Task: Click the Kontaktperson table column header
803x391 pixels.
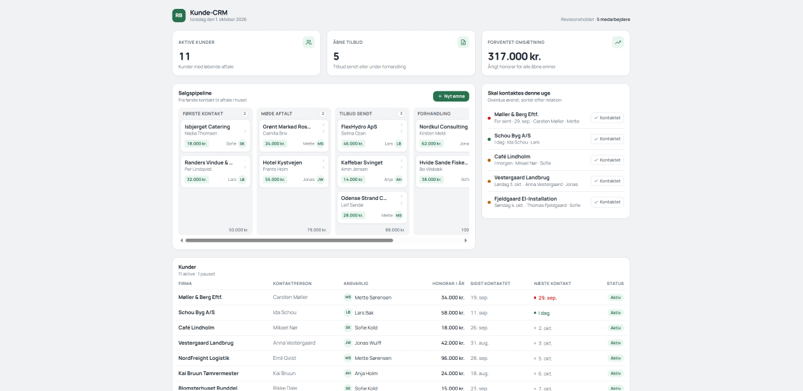Action: (292, 283)
